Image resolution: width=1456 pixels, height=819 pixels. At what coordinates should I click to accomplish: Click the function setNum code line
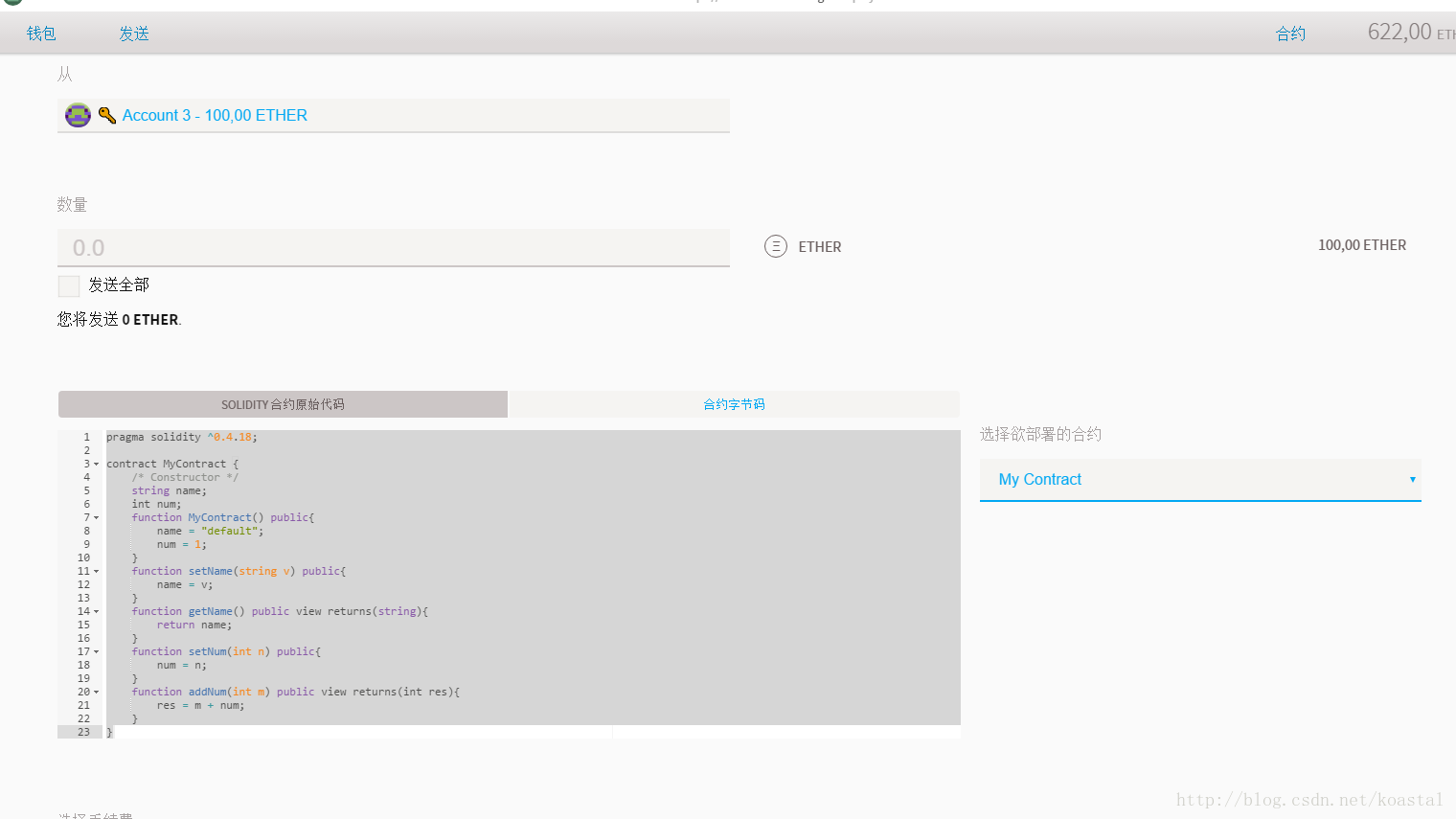coord(226,651)
